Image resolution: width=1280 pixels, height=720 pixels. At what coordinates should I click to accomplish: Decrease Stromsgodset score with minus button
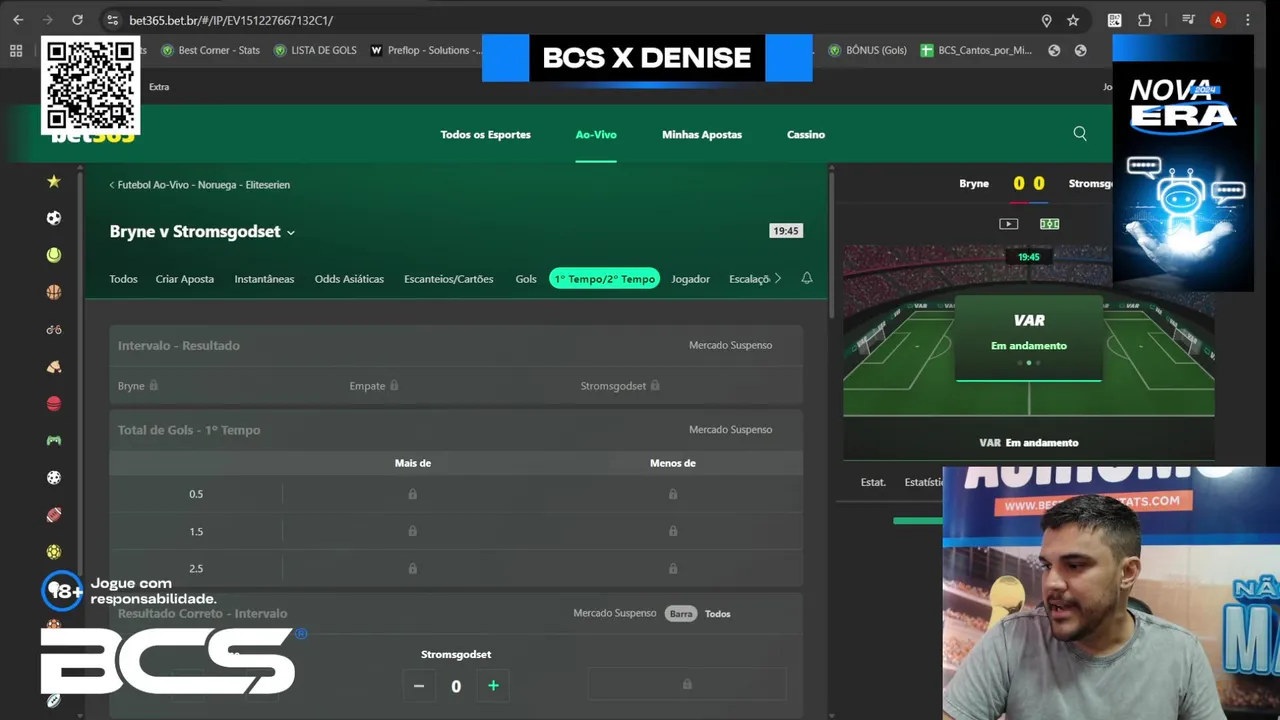419,685
